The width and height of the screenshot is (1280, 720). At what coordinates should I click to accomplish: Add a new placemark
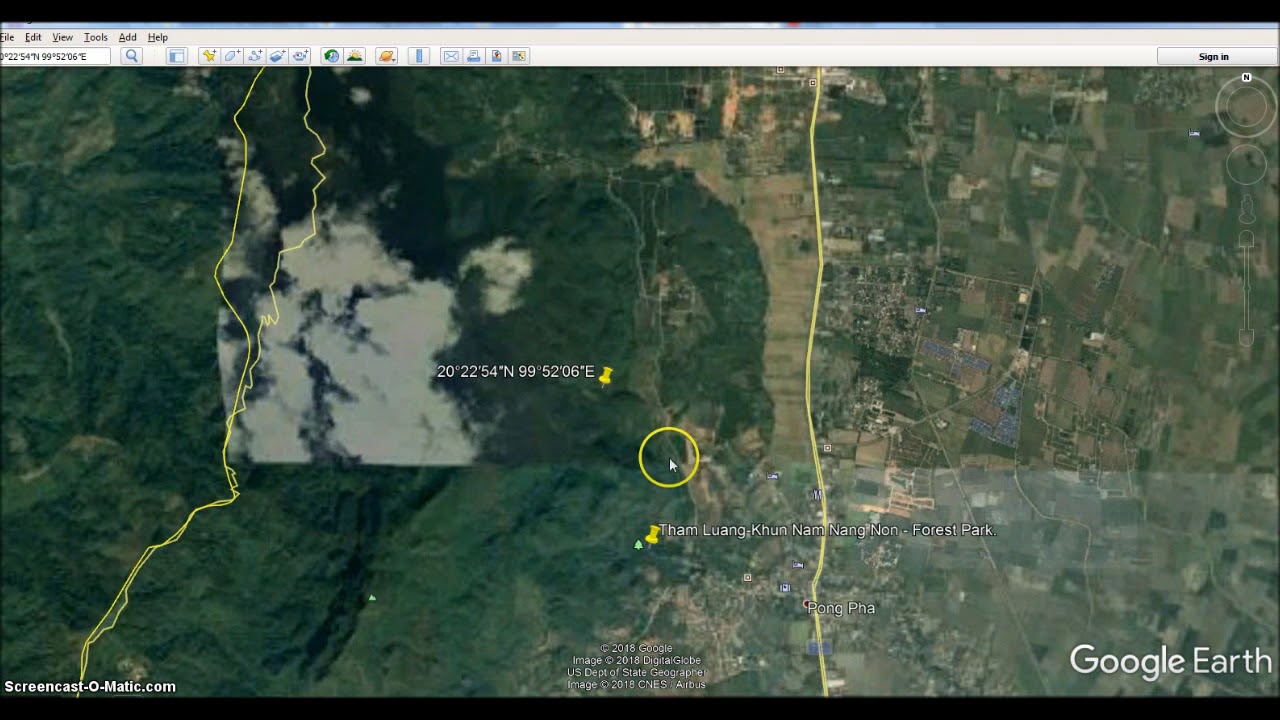[209, 56]
